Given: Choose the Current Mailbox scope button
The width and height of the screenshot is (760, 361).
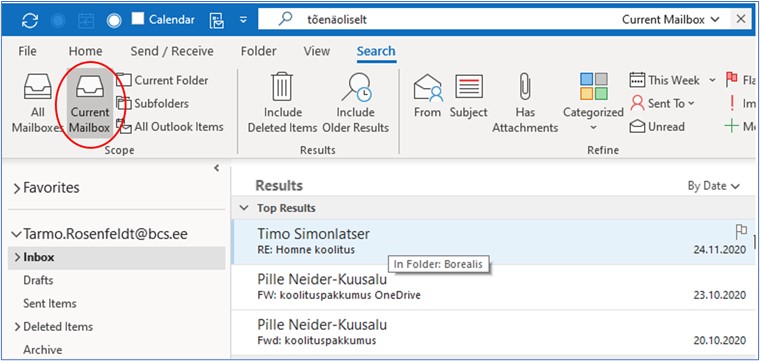Looking at the screenshot, I should [90, 103].
